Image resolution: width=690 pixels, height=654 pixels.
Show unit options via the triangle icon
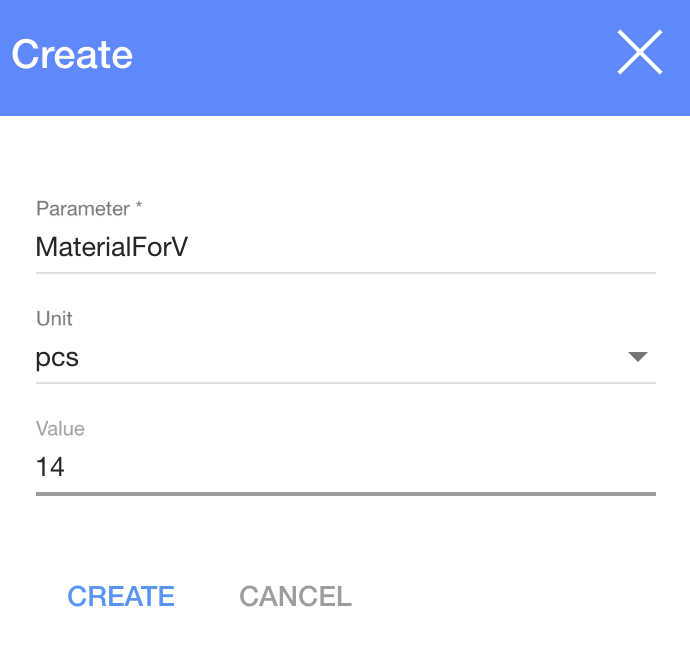pos(637,357)
